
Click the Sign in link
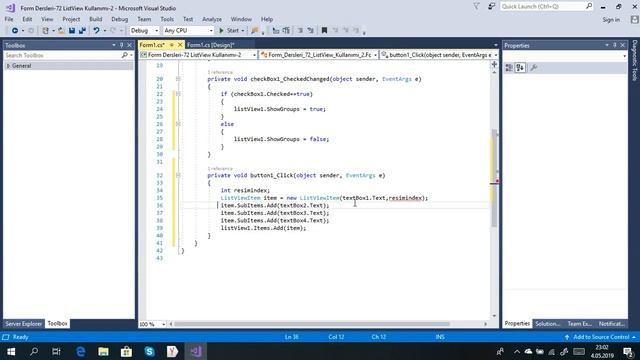point(611,20)
